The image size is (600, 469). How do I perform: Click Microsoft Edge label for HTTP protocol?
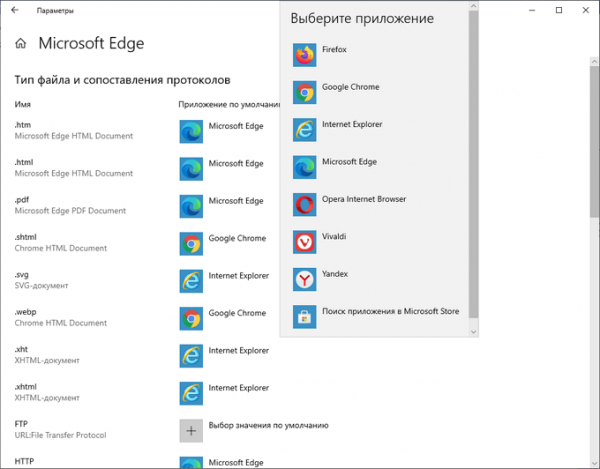pos(236,462)
